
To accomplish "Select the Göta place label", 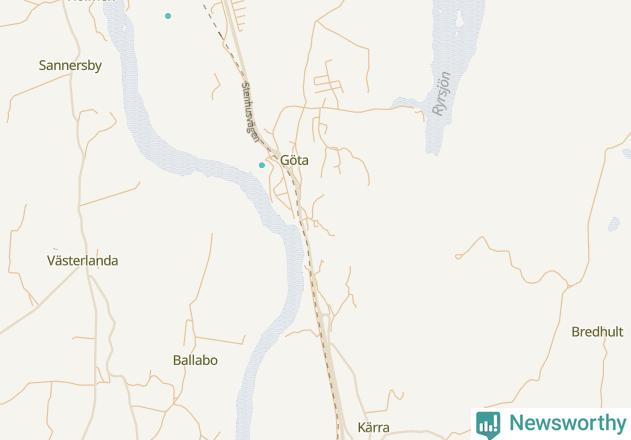I will (294, 160).
